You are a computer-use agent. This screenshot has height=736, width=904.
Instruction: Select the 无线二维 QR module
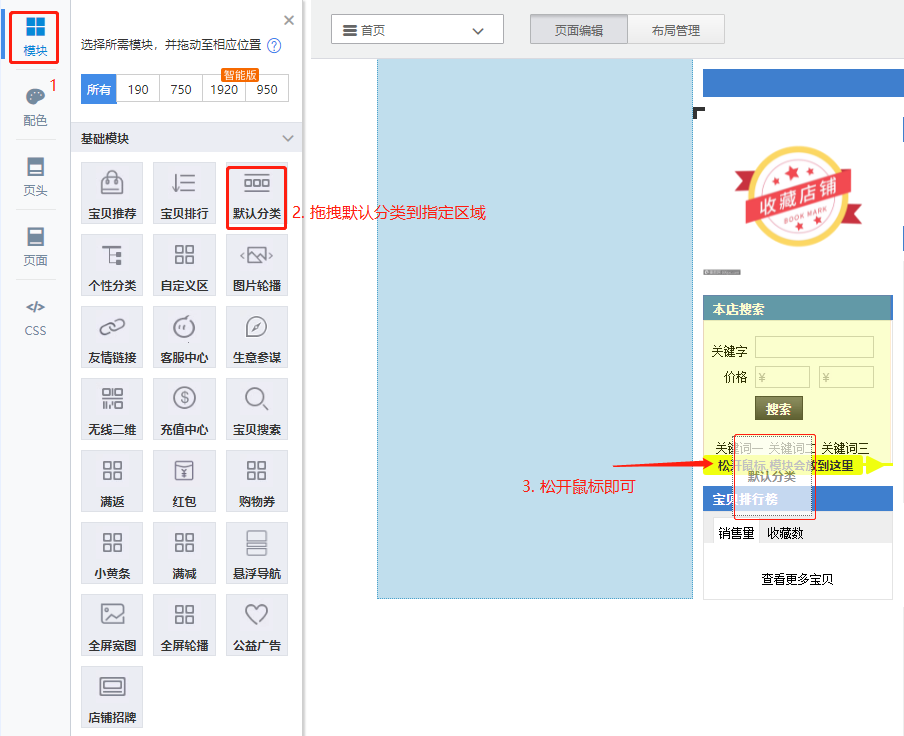[x=112, y=409]
